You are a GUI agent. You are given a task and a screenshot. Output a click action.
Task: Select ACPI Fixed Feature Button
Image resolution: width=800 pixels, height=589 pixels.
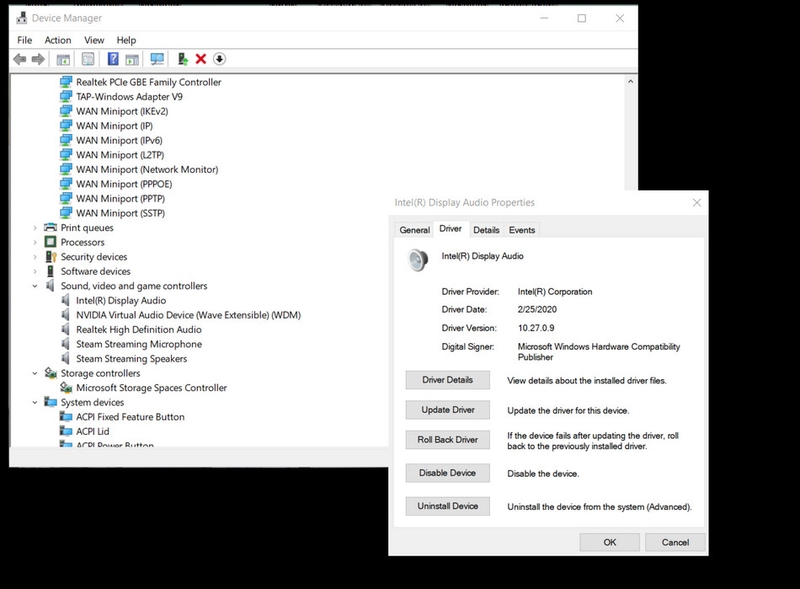pos(130,416)
